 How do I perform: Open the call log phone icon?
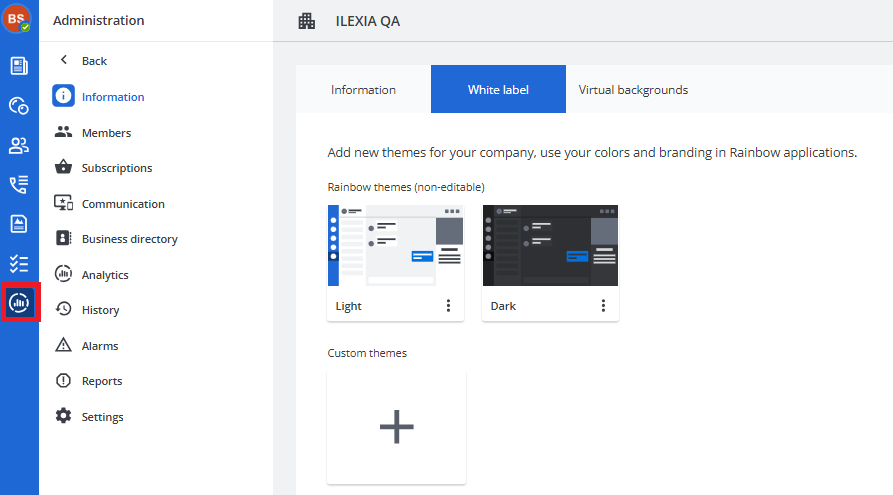(x=19, y=185)
